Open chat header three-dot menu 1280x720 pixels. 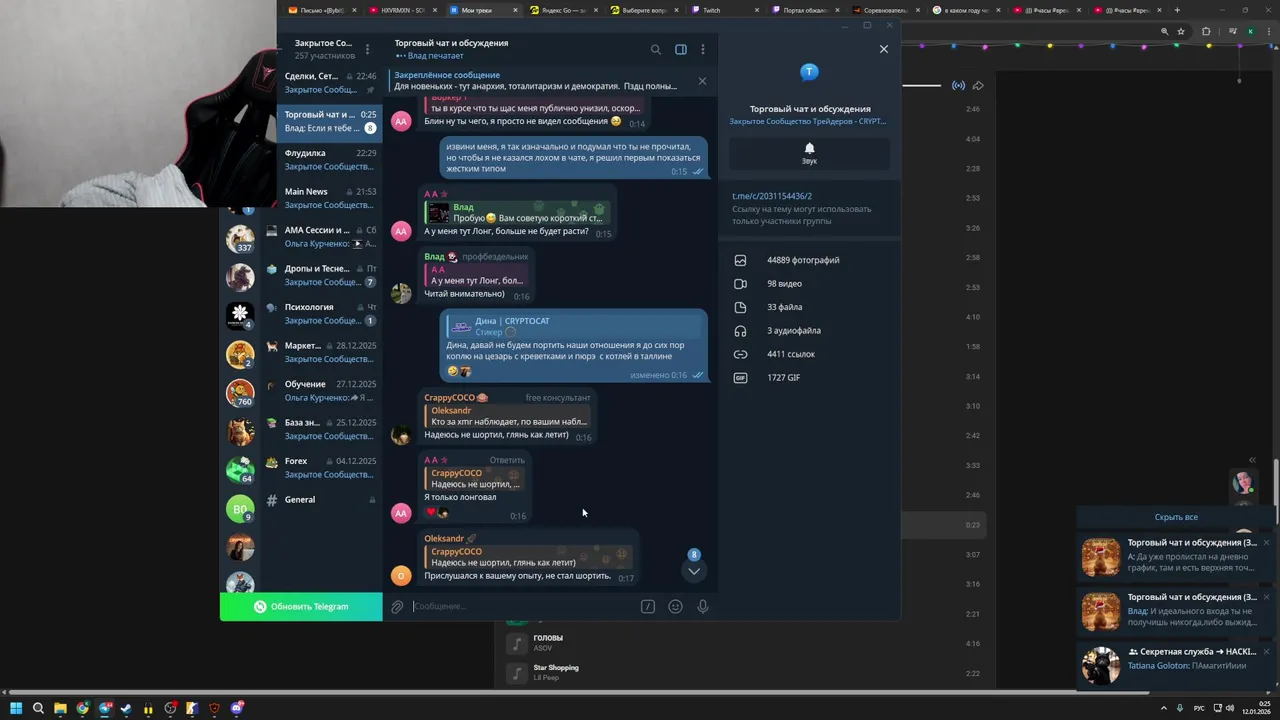click(x=703, y=49)
